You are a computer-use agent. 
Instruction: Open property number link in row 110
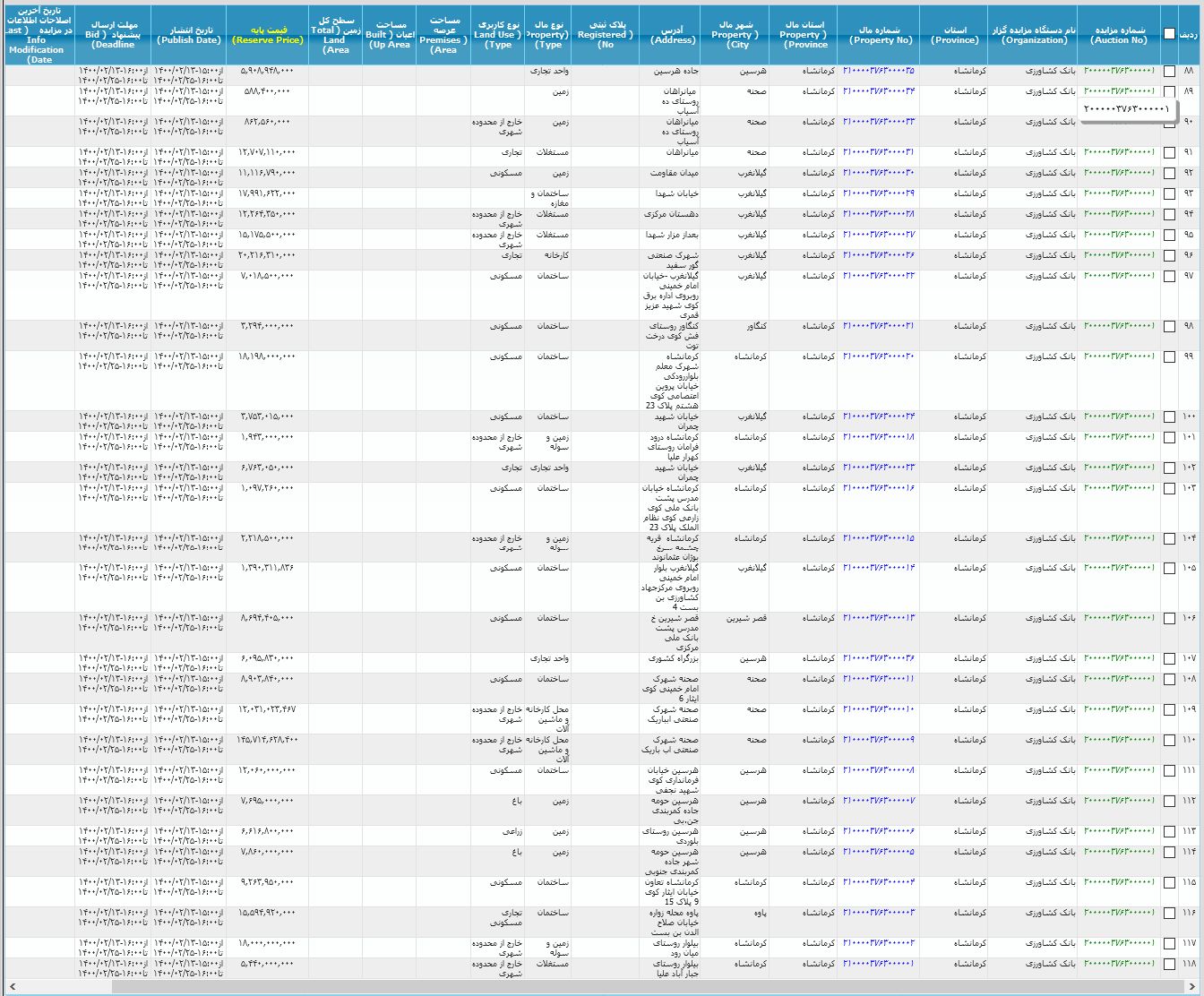879,740
